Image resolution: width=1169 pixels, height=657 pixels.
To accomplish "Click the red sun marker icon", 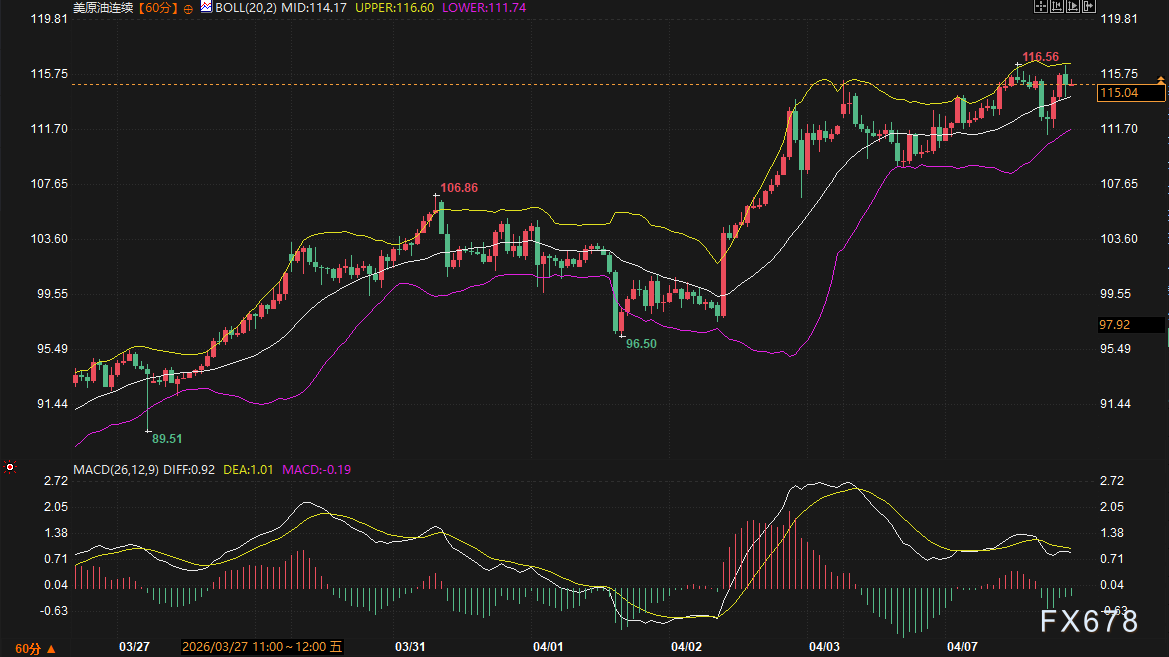I will (x=10, y=466).
